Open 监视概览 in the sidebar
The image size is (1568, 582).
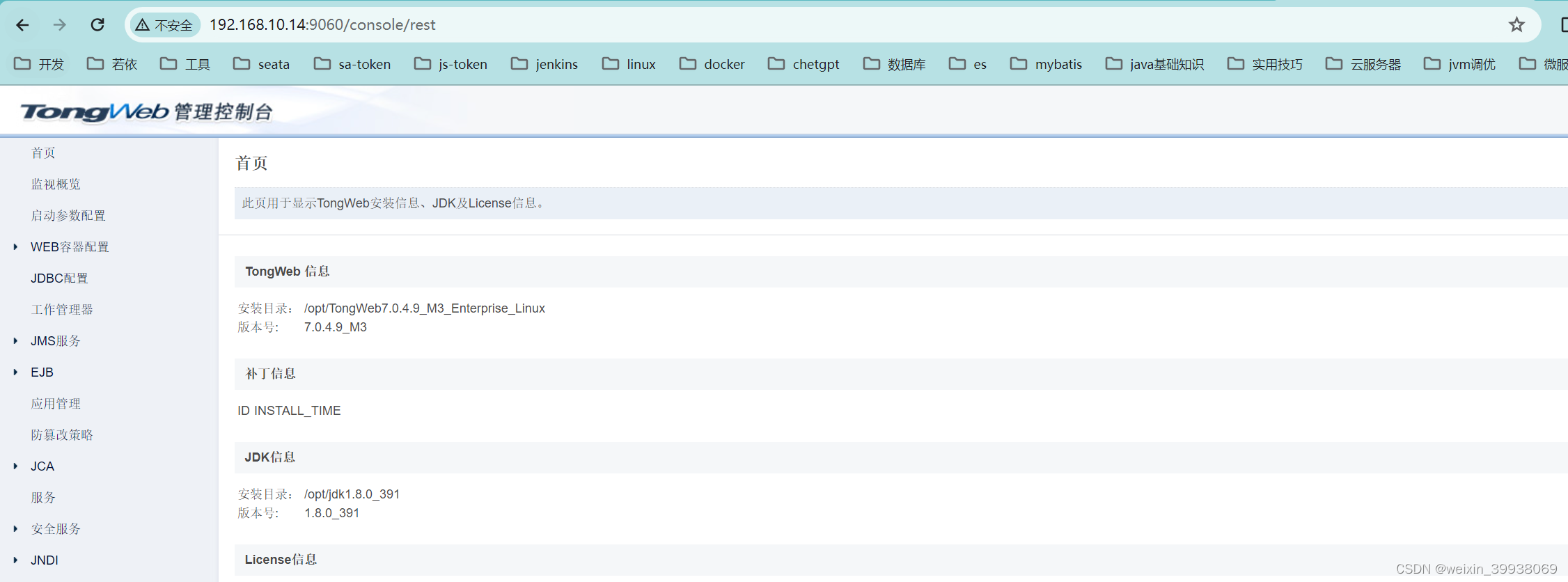(x=56, y=184)
